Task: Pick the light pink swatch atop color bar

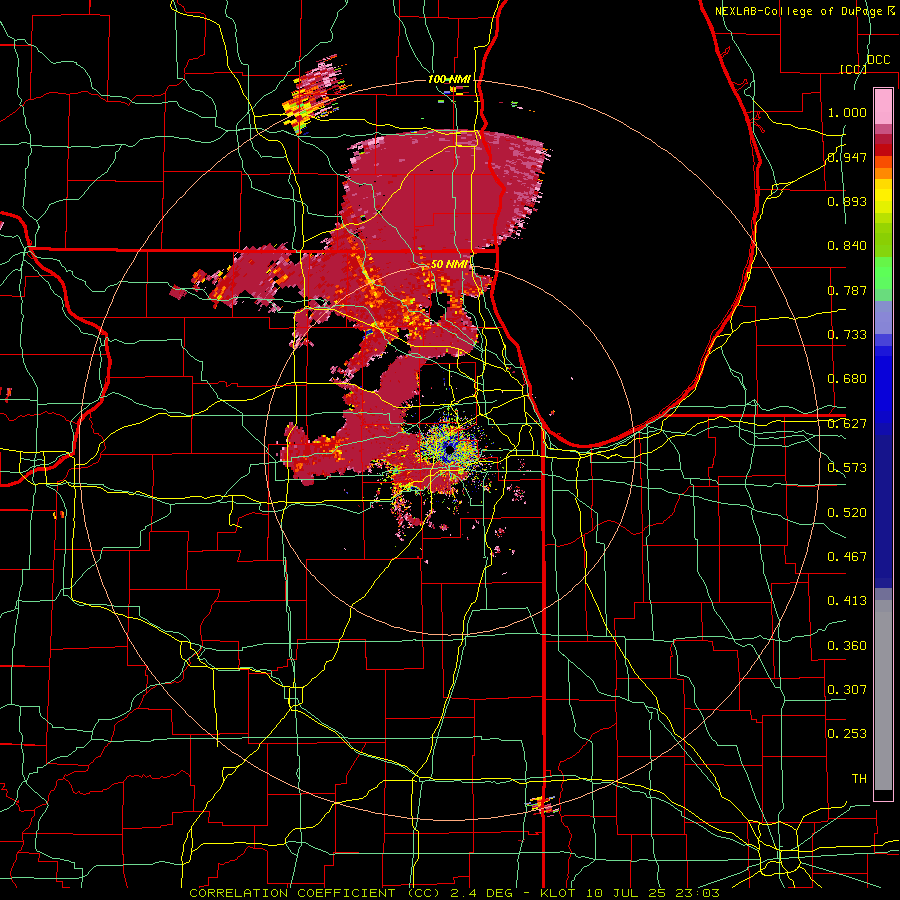Action: pos(883,106)
